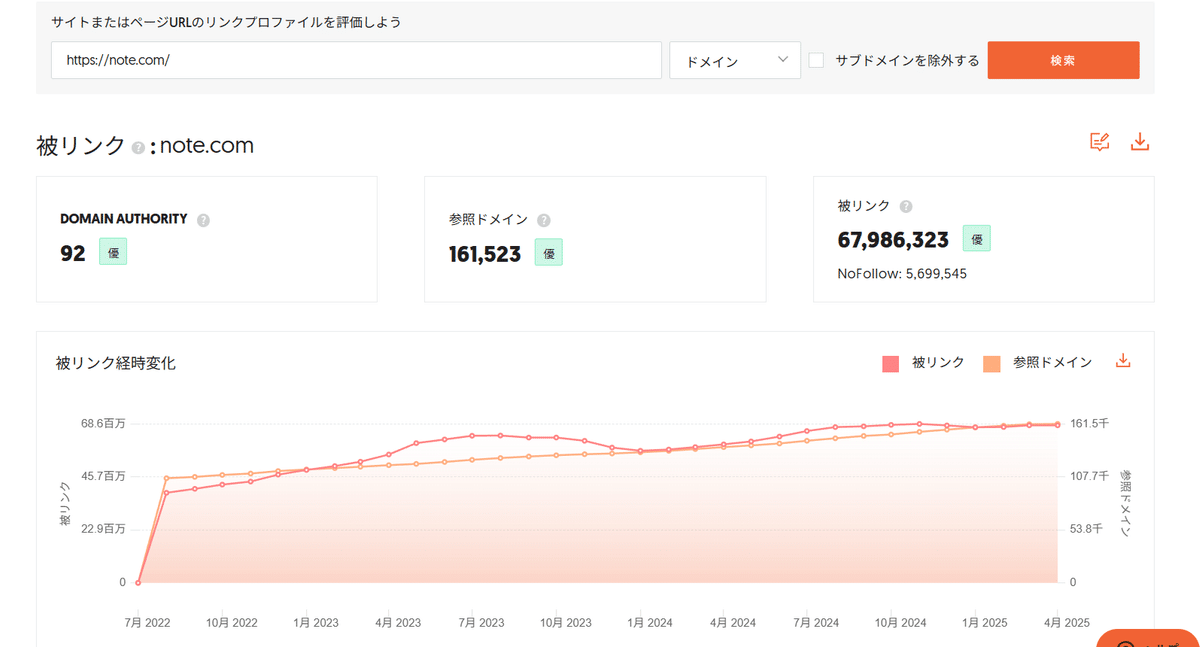The width and height of the screenshot is (1200, 647).
Task: Enable the サブドメインを除外する checkbox
Action: pyautogui.click(x=816, y=60)
